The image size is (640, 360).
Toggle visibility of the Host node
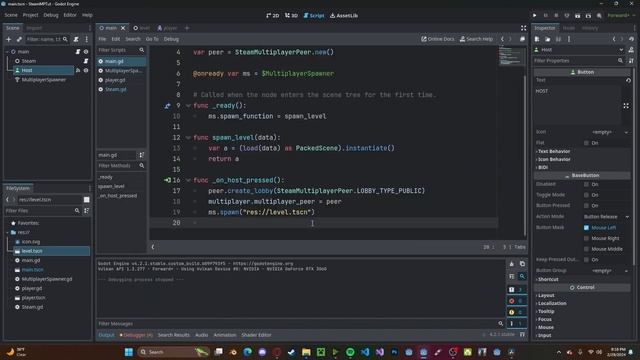click(86, 70)
